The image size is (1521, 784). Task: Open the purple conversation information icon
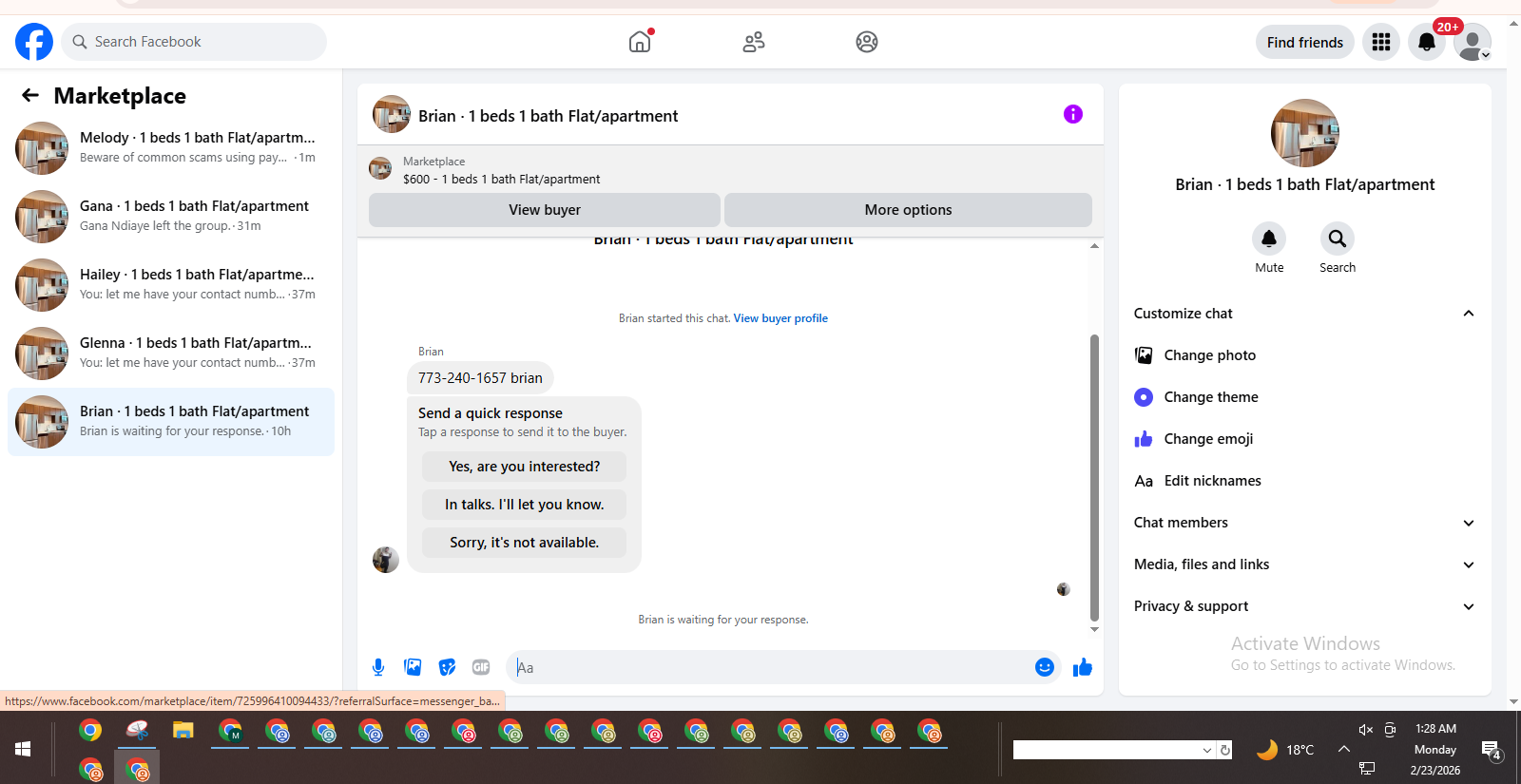(x=1073, y=114)
